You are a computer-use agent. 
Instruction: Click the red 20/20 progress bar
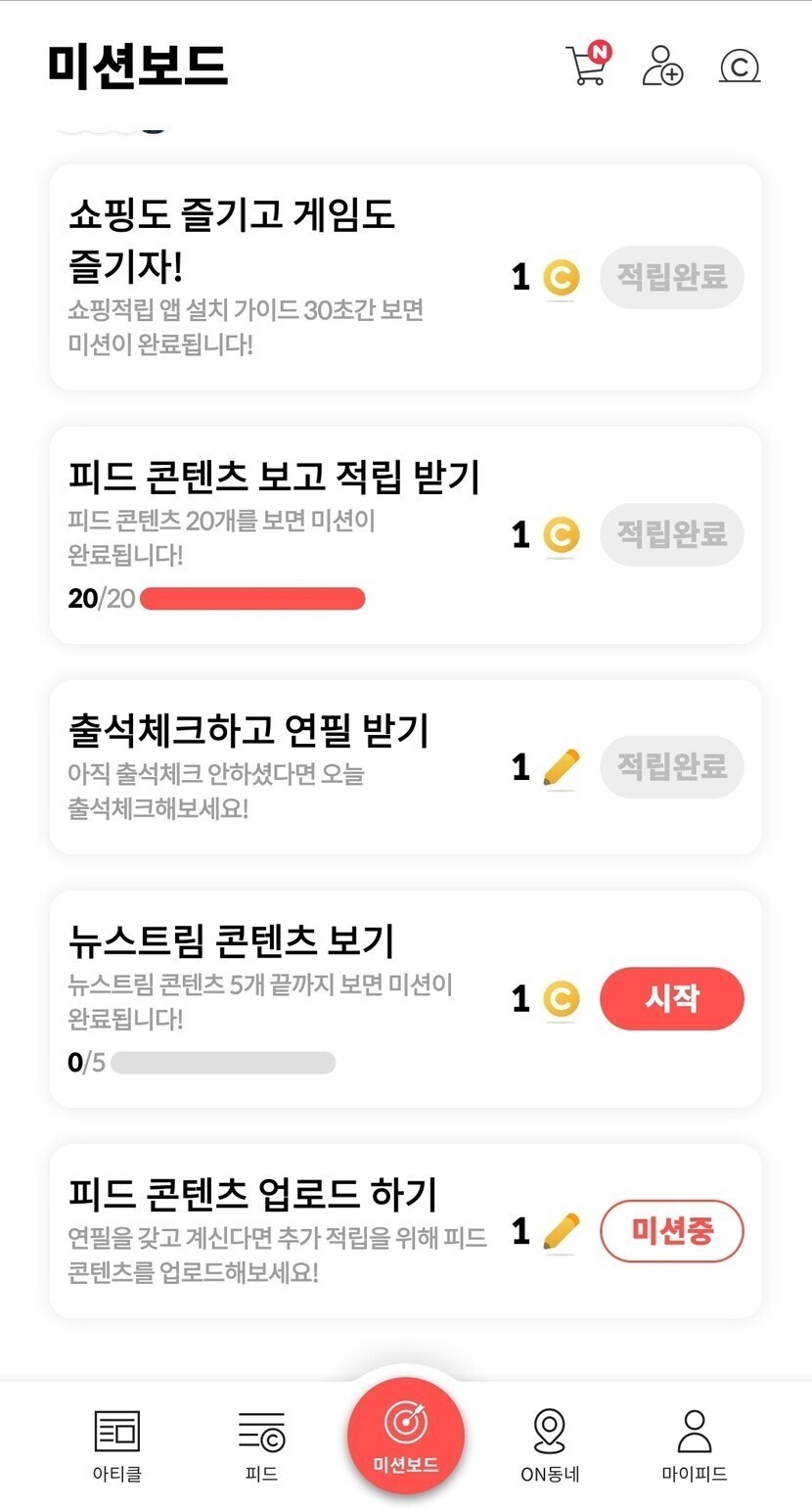click(252, 599)
